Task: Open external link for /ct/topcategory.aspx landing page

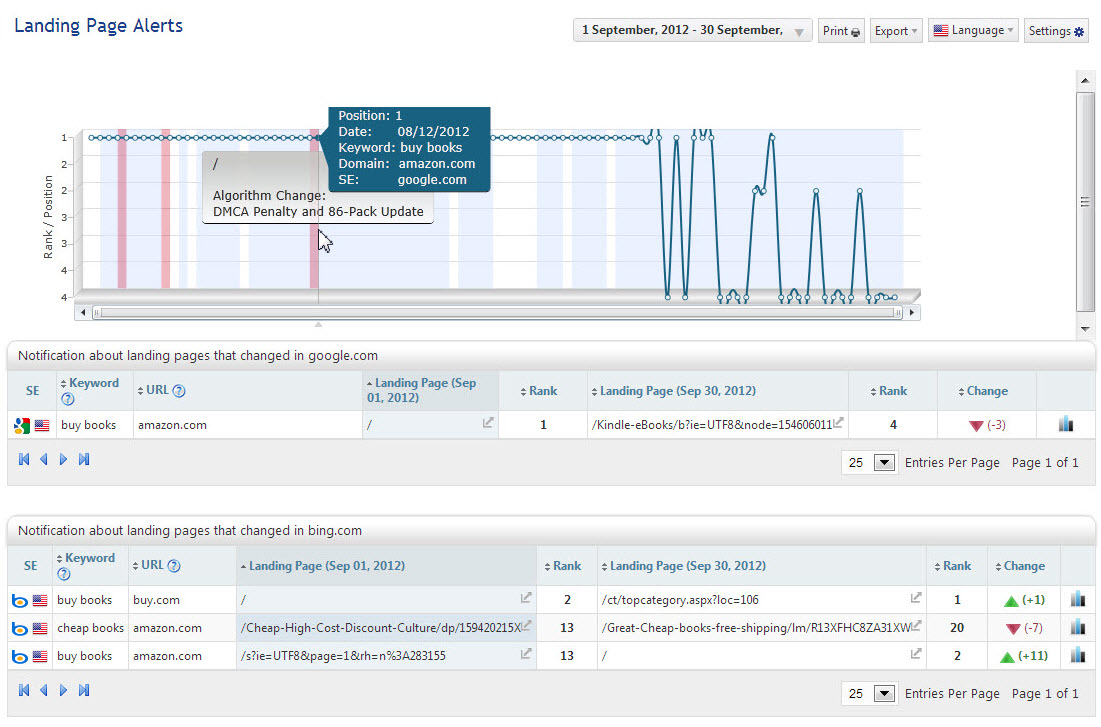Action: click(x=915, y=599)
